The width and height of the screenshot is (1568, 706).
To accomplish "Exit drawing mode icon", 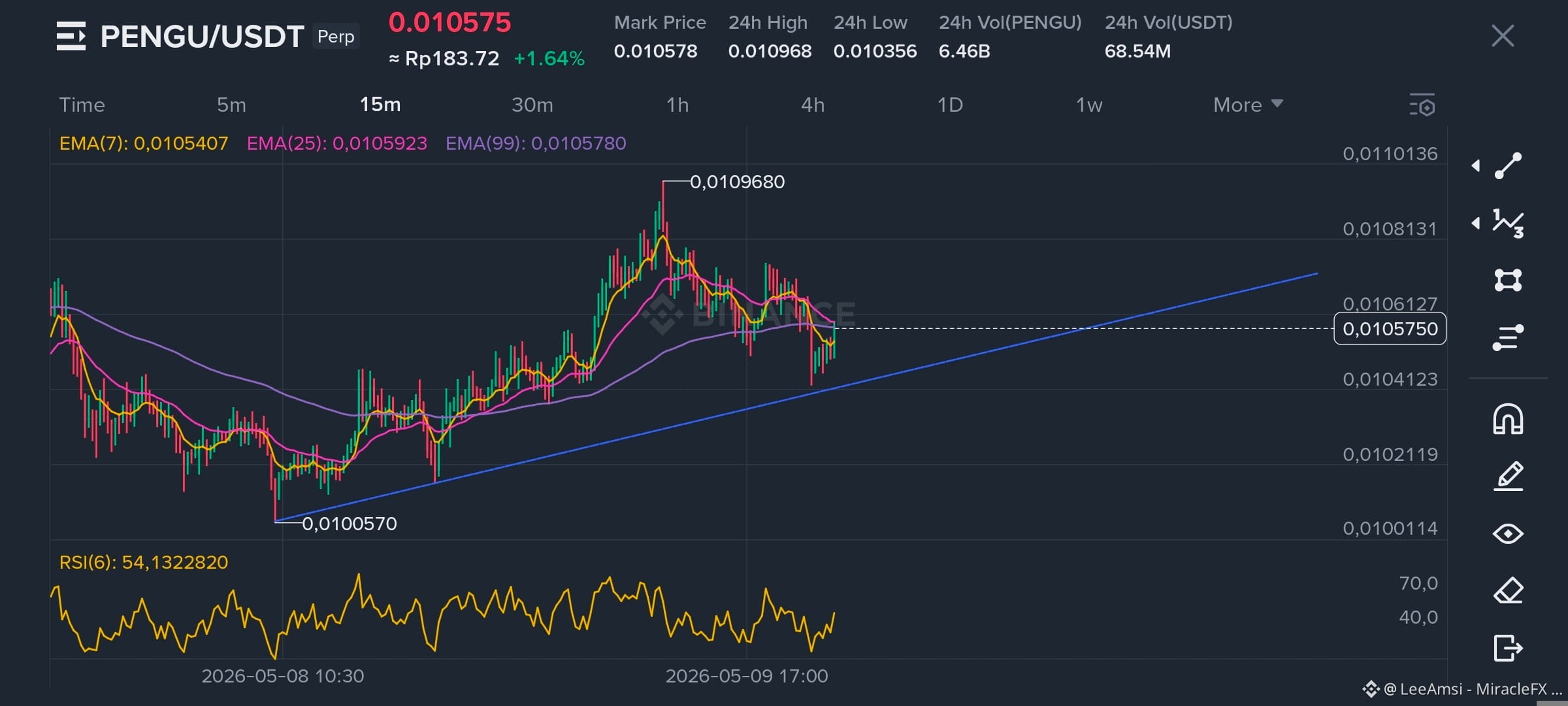I will 1508,648.
